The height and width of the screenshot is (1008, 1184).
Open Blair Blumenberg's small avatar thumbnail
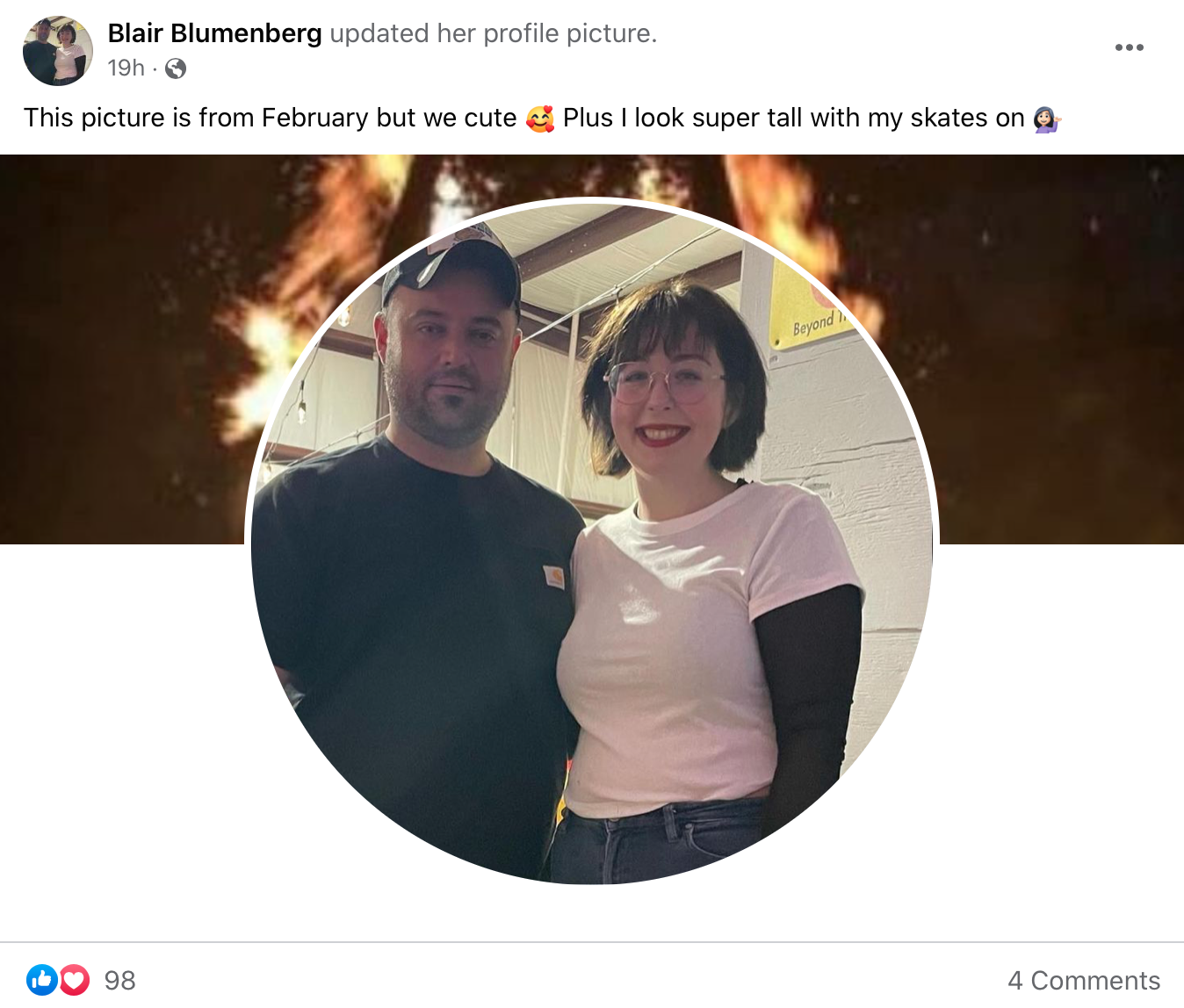(58, 51)
